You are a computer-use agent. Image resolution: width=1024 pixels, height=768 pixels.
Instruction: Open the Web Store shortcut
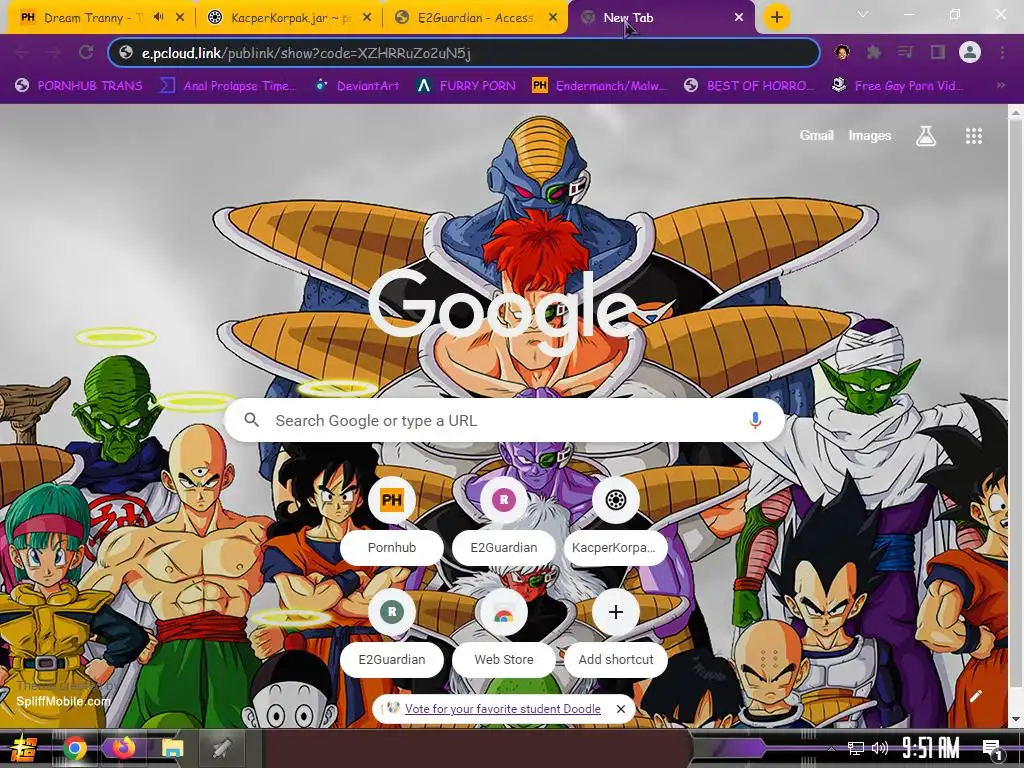tap(504, 631)
